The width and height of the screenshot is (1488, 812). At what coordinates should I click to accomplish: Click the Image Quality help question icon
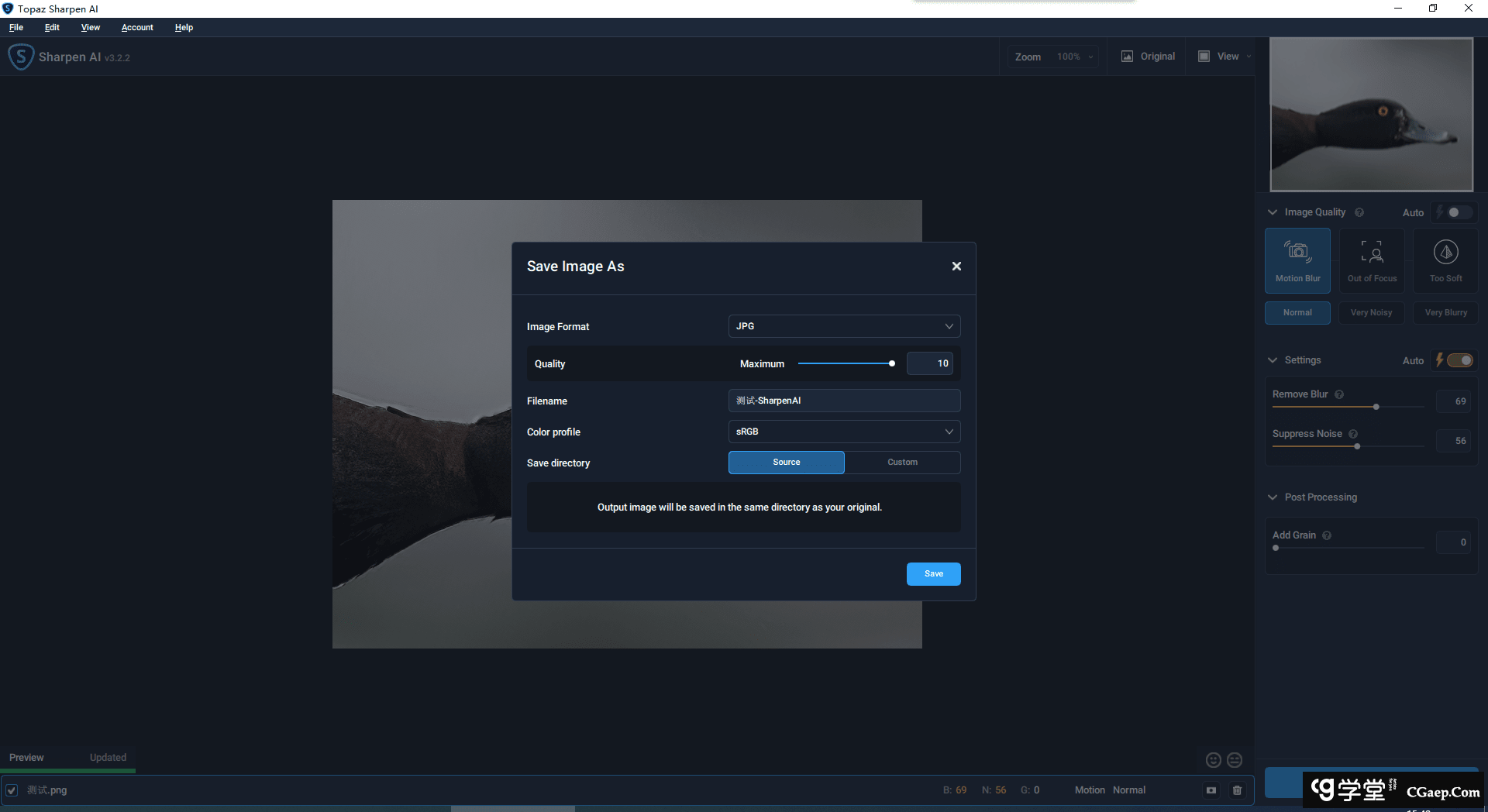click(1359, 212)
